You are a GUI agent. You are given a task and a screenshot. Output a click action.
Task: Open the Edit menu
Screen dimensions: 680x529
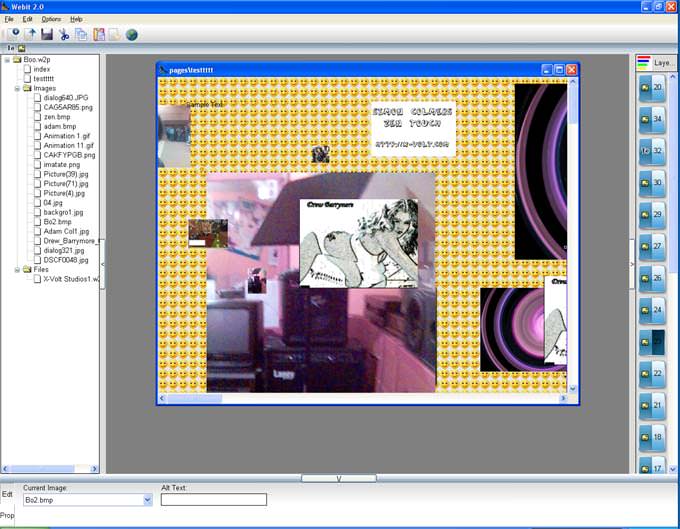pos(27,19)
